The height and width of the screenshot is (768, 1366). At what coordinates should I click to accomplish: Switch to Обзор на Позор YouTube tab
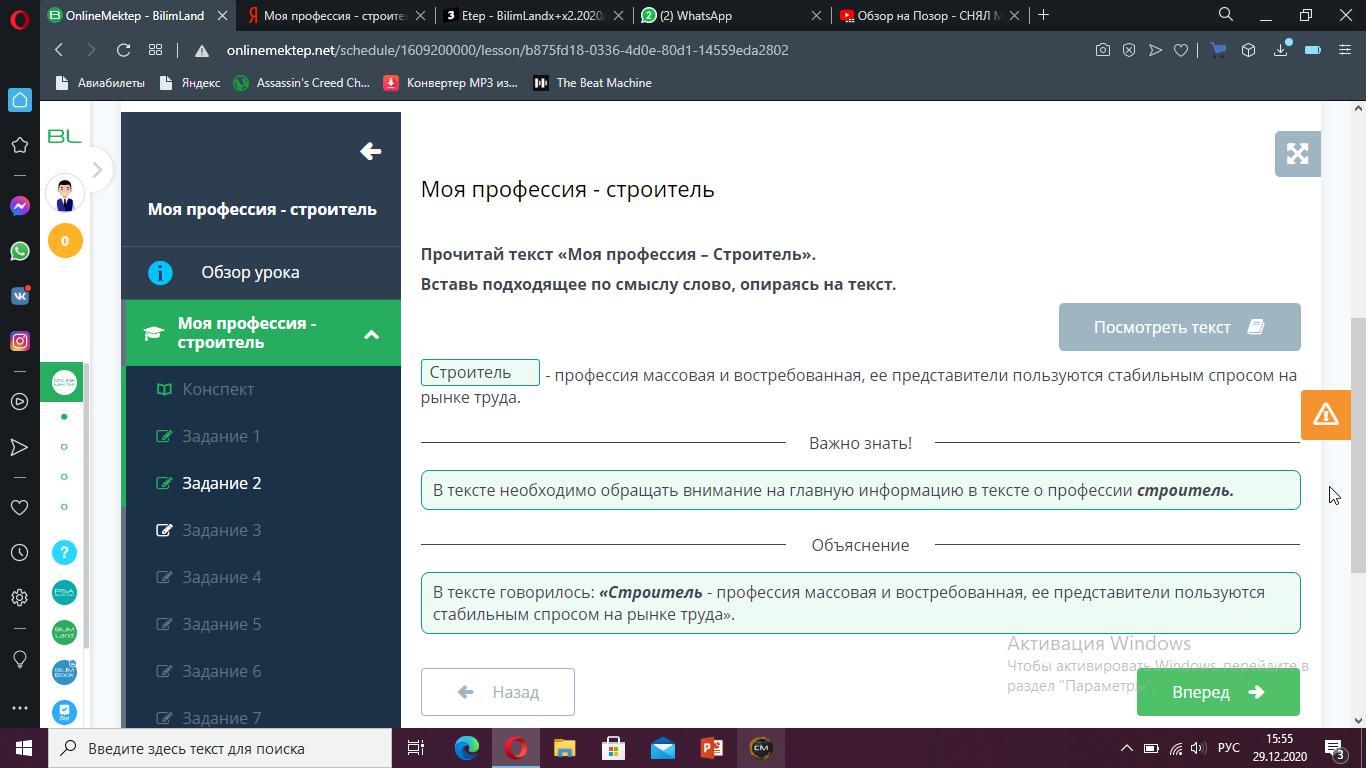pyautogui.click(x=928, y=15)
